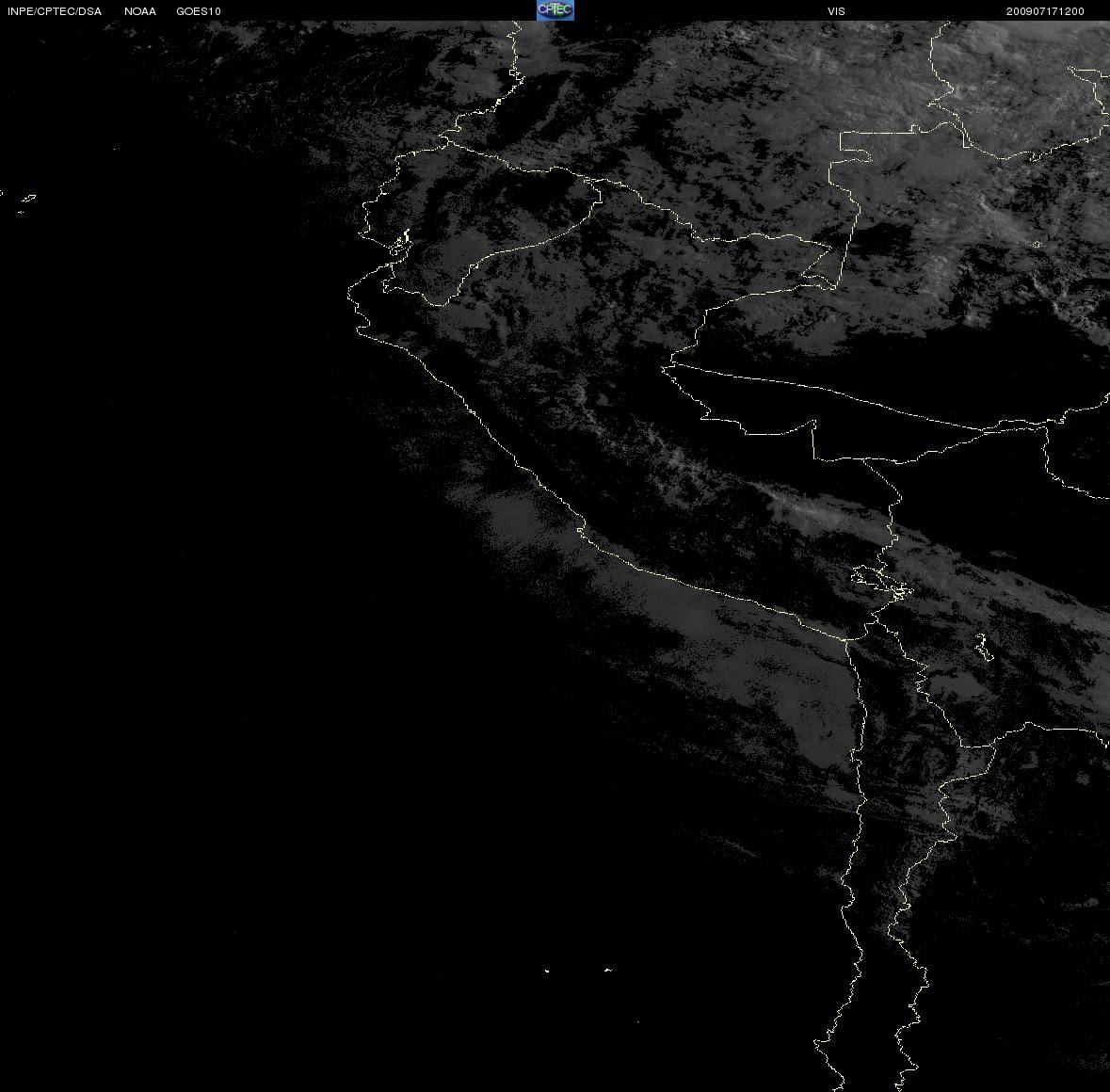1110x1092 pixels.
Task: Select the VIS channel label
Action: (836, 11)
